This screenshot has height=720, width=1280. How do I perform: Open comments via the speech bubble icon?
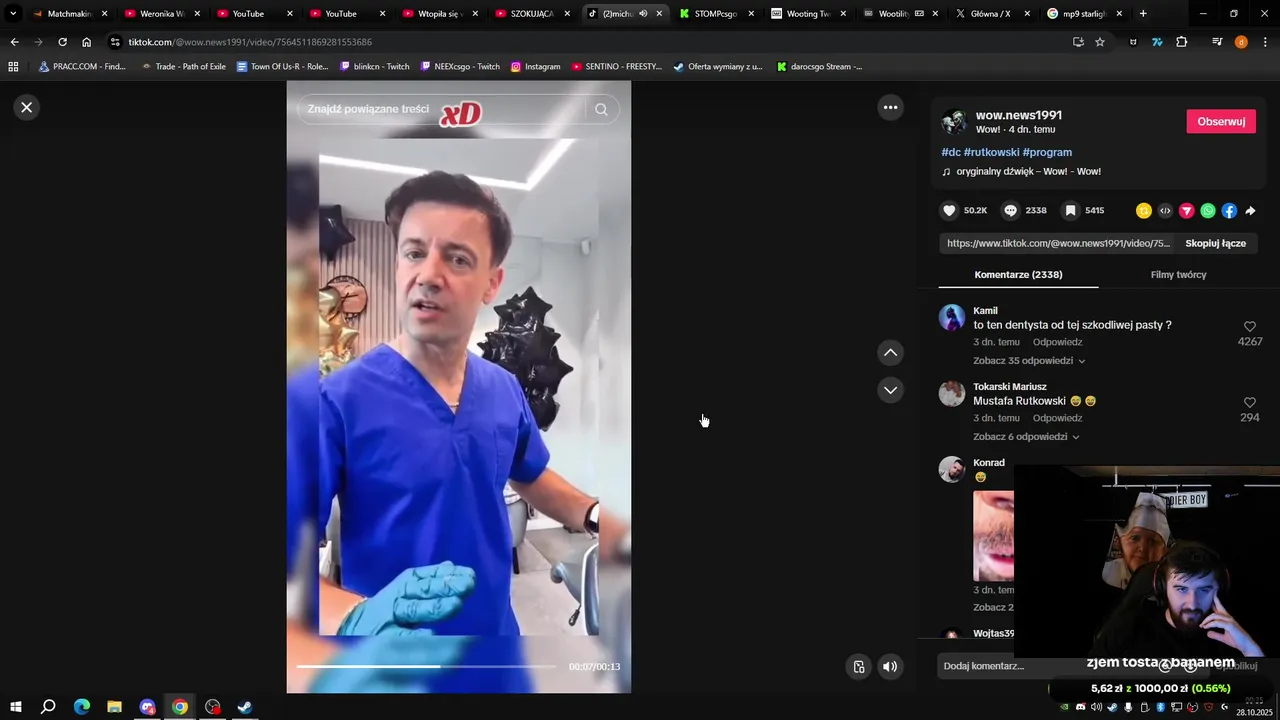pyautogui.click(x=1010, y=210)
